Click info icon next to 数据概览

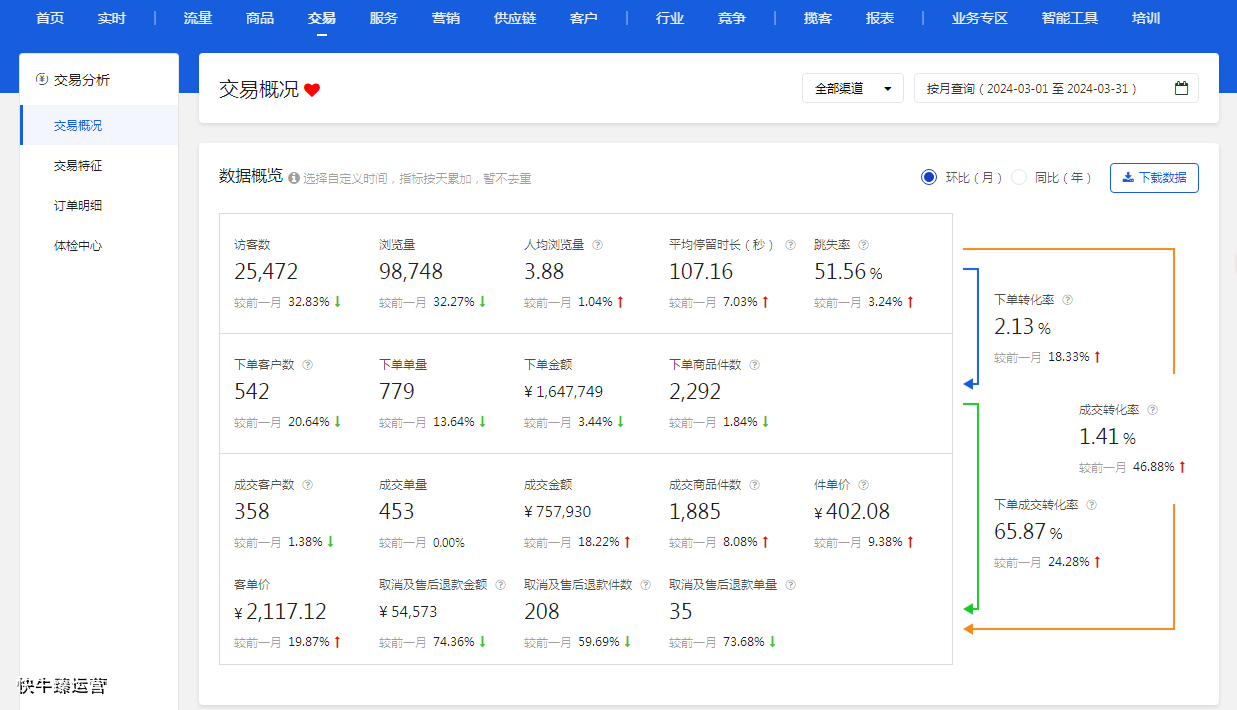pyautogui.click(x=294, y=178)
